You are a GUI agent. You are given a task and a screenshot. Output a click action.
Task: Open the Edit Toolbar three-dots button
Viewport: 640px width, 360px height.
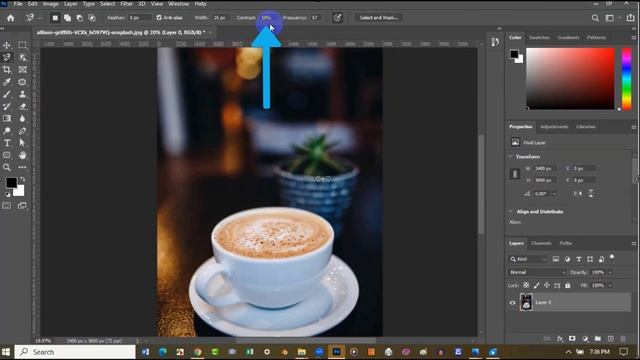point(22,167)
